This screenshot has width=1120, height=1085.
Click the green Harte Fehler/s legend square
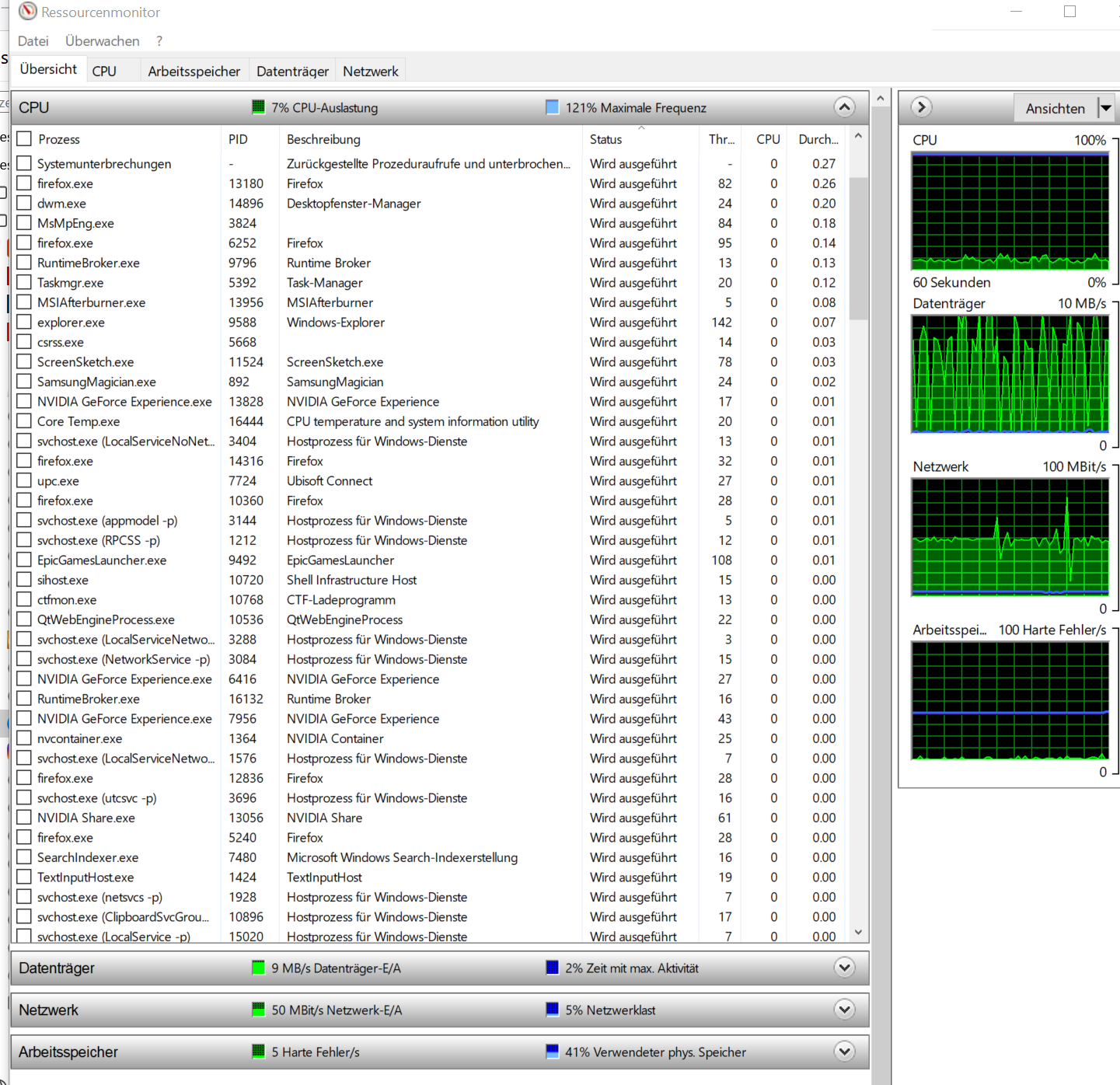(x=259, y=1052)
